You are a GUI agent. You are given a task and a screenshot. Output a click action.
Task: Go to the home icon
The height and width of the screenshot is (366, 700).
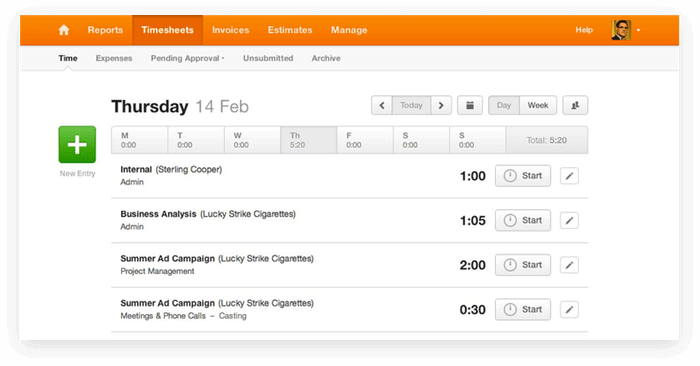pos(64,30)
